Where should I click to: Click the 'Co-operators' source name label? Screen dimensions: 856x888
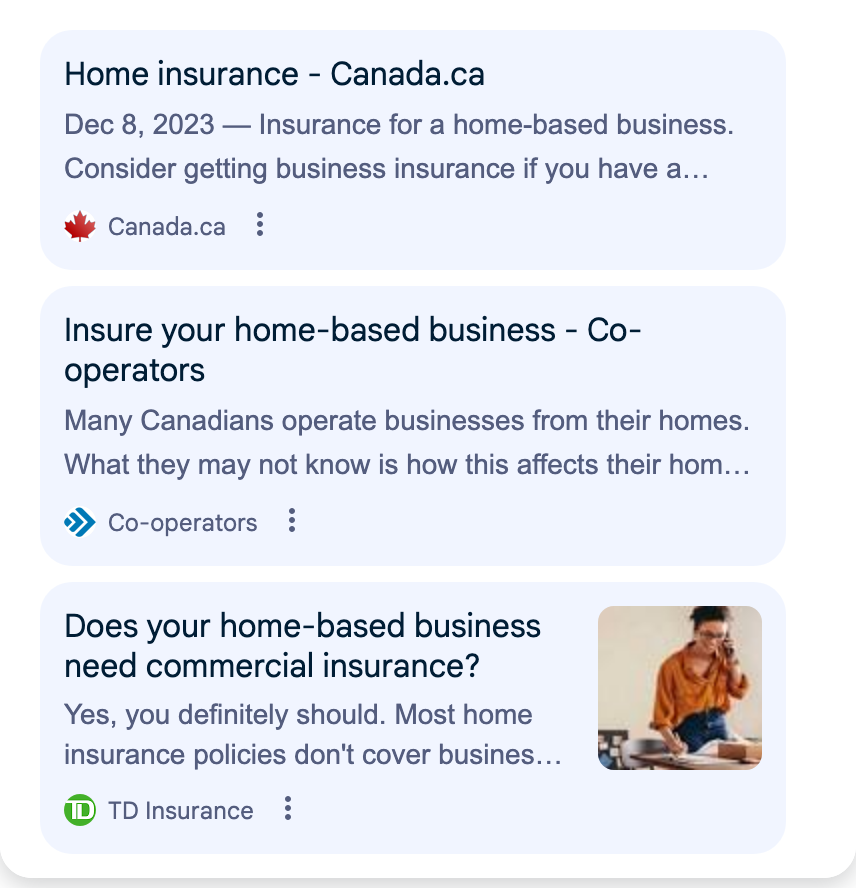coord(182,522)
